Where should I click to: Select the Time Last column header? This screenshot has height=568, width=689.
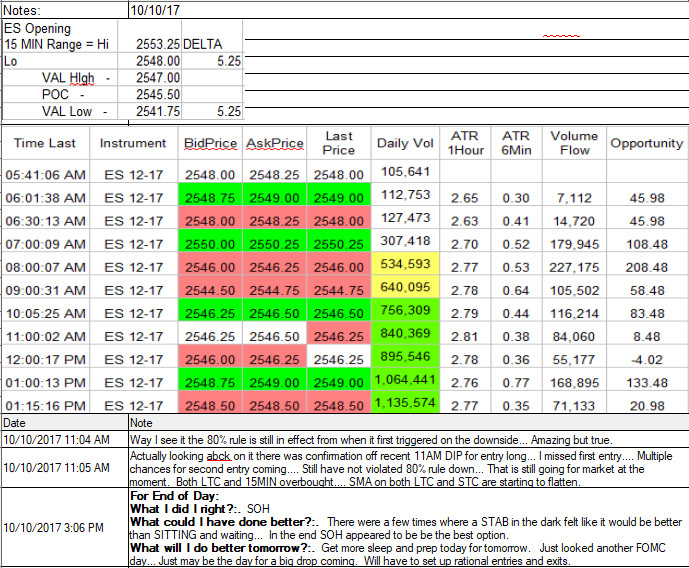[45, 143]
